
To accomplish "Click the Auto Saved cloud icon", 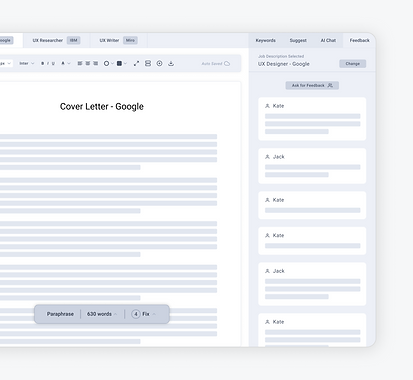I will [227, 63].
